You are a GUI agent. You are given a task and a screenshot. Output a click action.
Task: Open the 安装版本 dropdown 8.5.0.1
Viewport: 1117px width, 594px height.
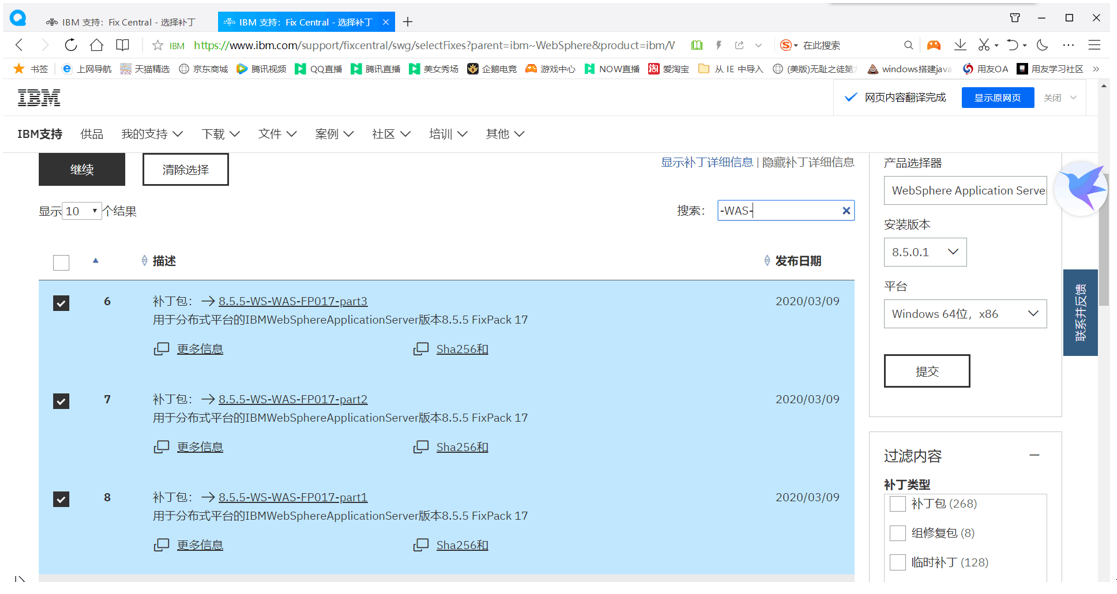coord(925,252)
